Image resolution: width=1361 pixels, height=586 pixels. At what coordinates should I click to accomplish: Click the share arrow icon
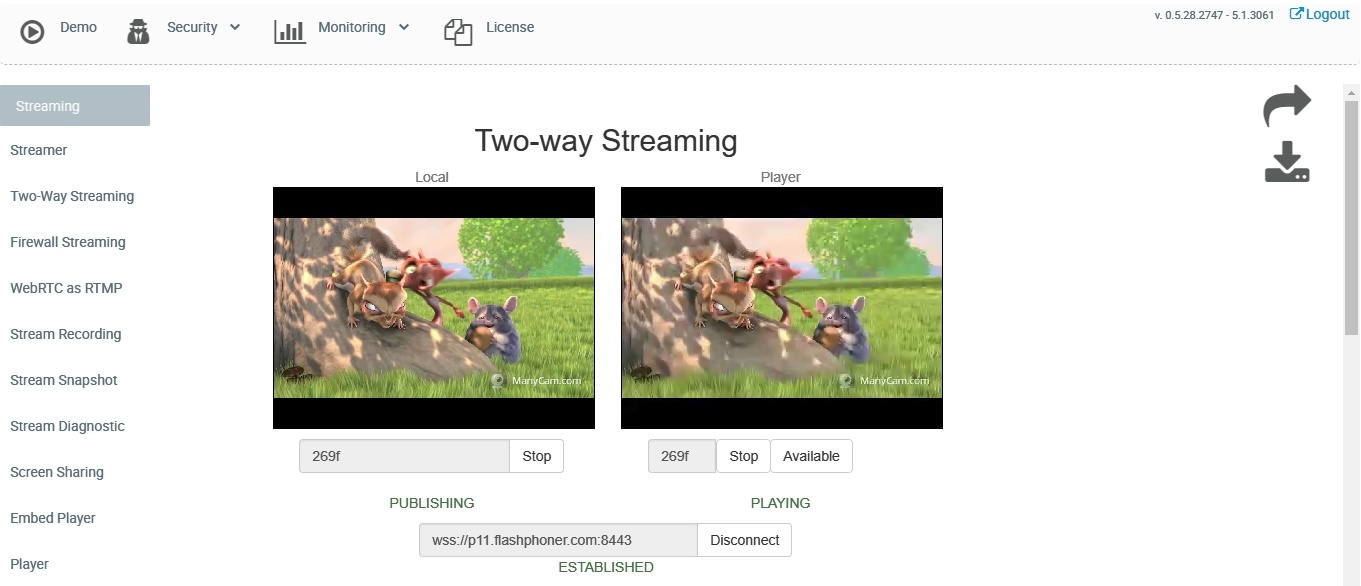1287,105
